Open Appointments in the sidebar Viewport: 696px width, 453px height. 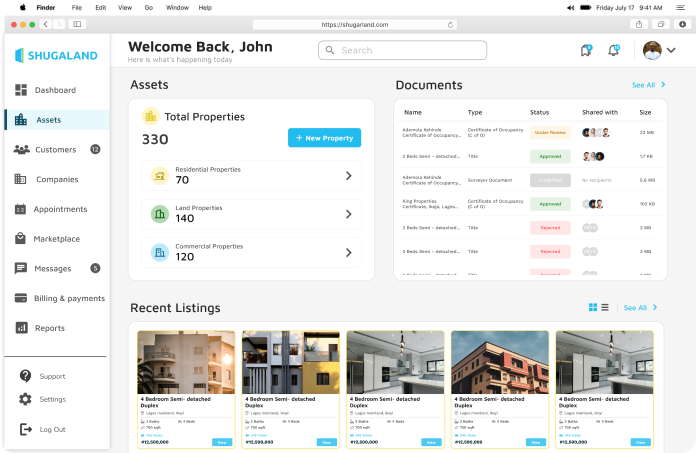[x=51, y=209]
